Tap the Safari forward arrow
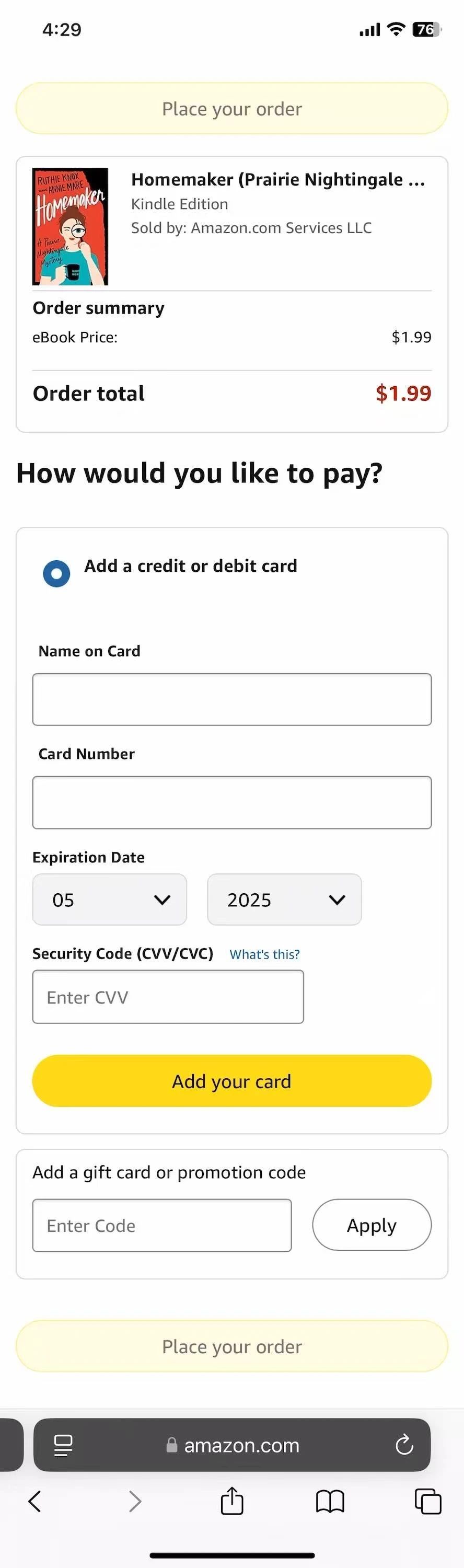464x1568 pixels. pyautogui.click(x=135, y=1501)
